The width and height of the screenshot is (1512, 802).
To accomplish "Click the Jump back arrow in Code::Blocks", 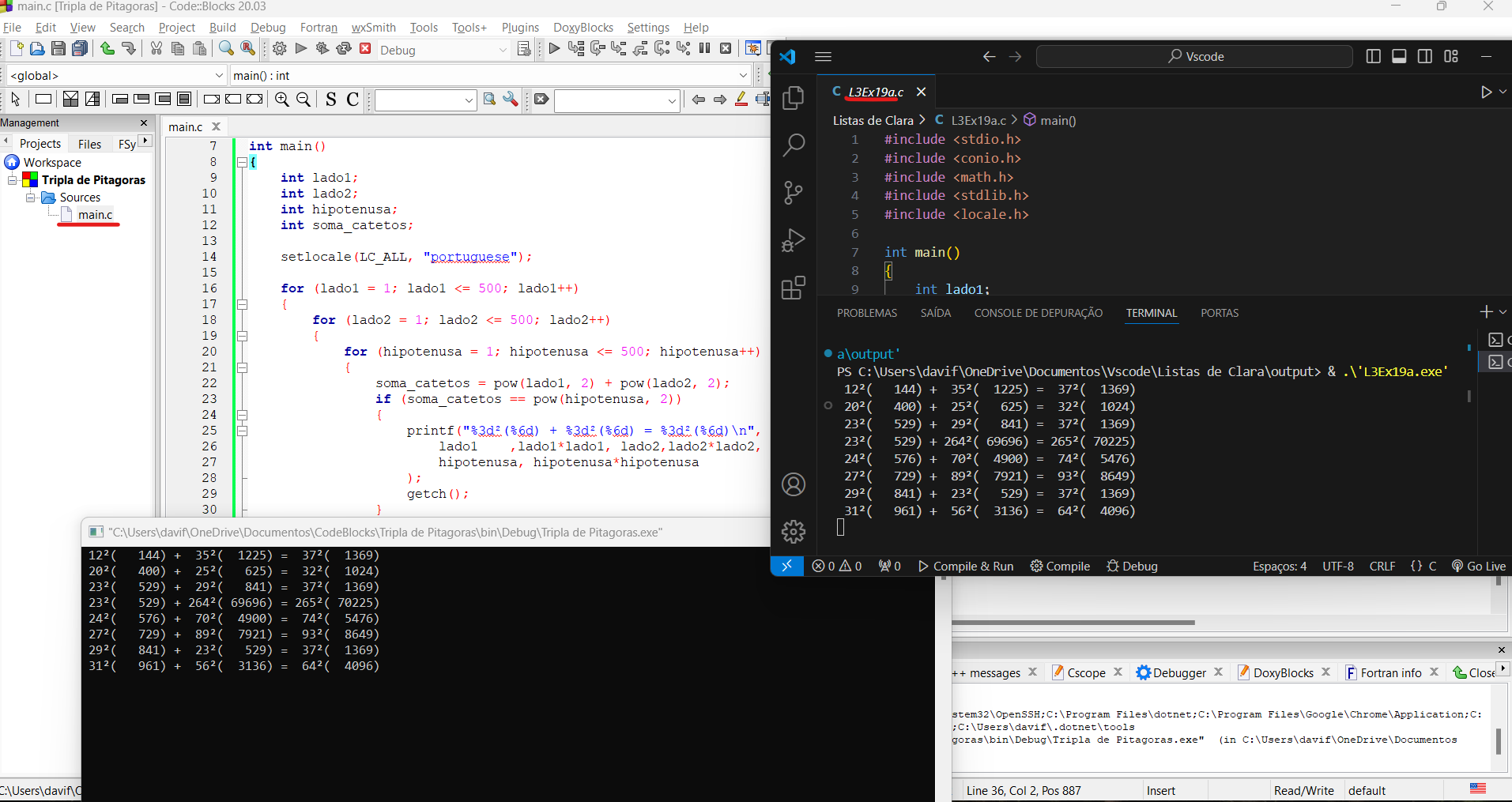I will coord(699,99).
